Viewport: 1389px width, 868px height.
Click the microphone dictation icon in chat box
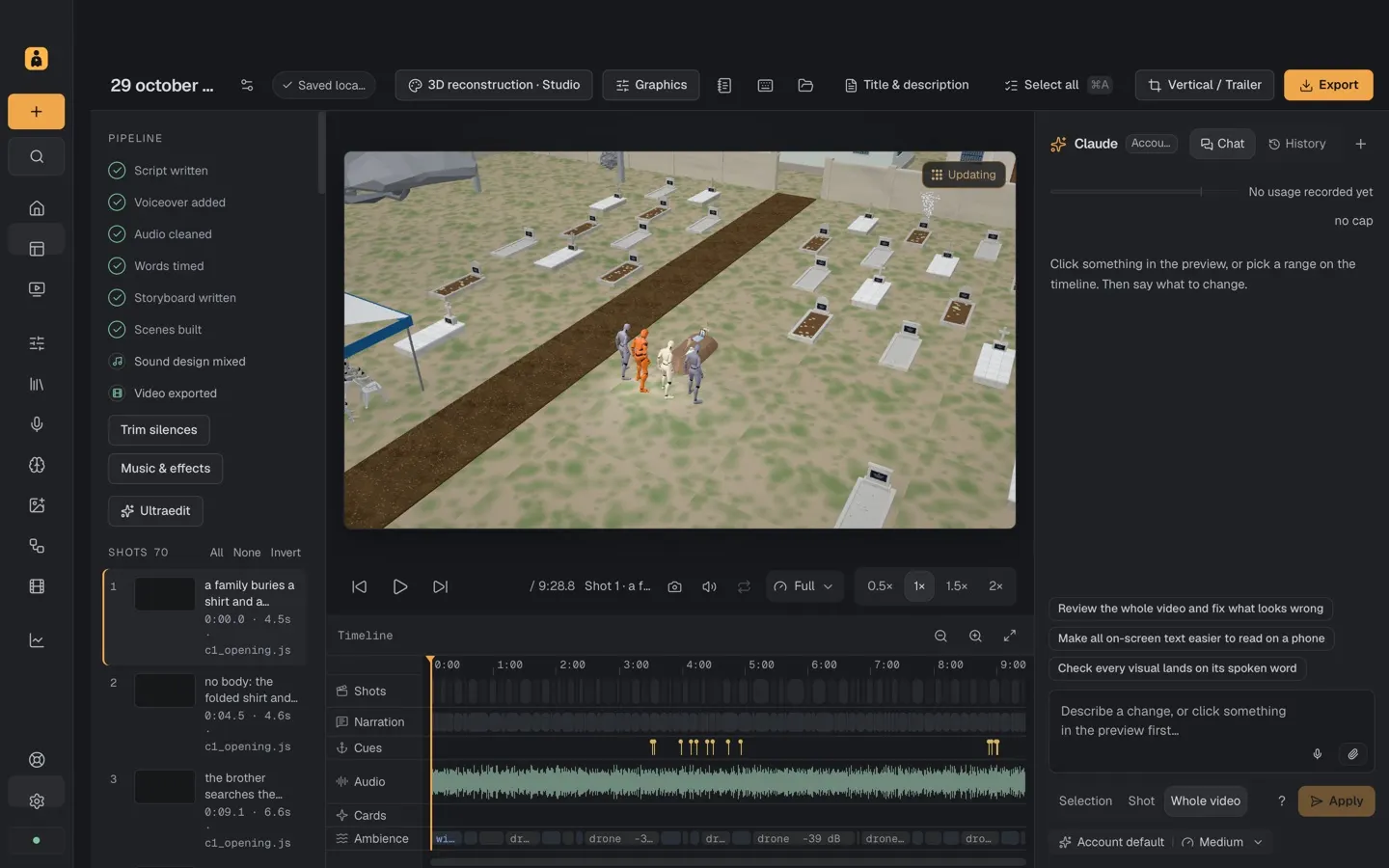point(1318,754)
